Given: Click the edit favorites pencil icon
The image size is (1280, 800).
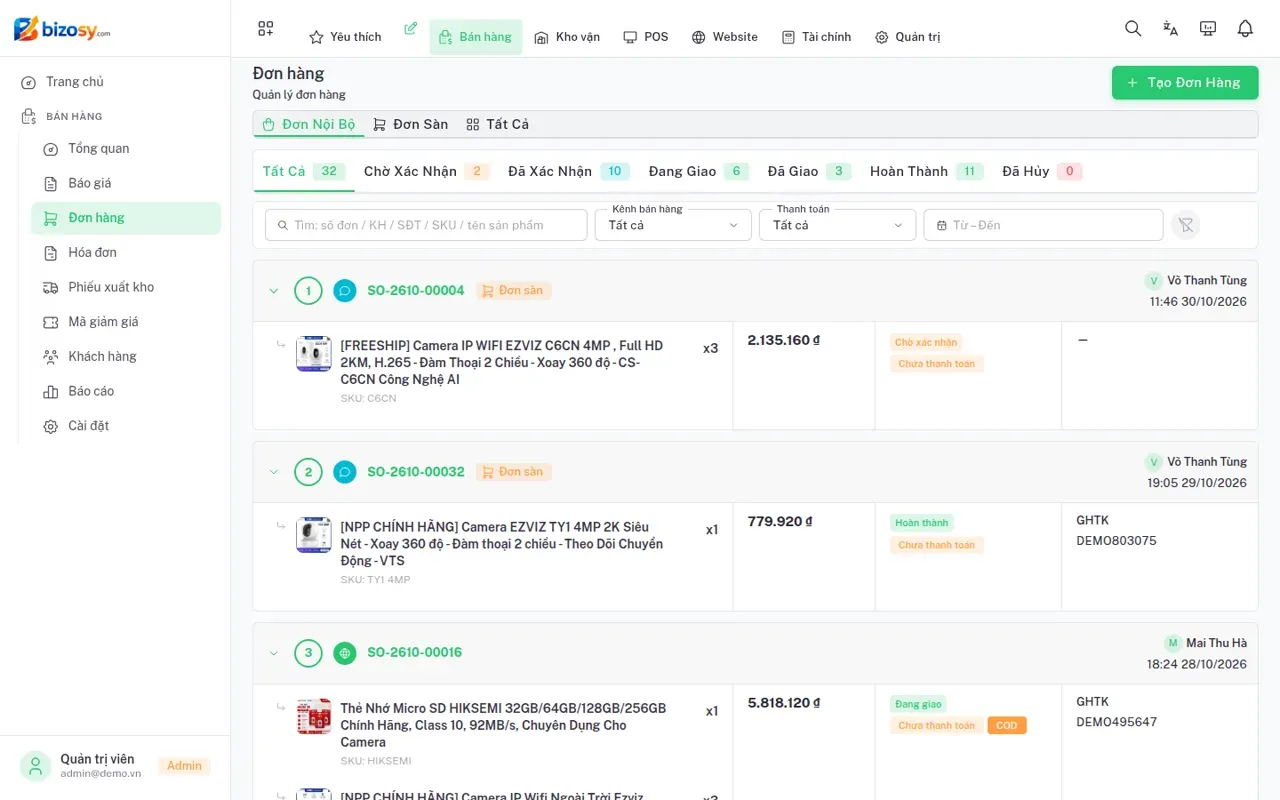Looking at the screenshot, I should 410,28.
